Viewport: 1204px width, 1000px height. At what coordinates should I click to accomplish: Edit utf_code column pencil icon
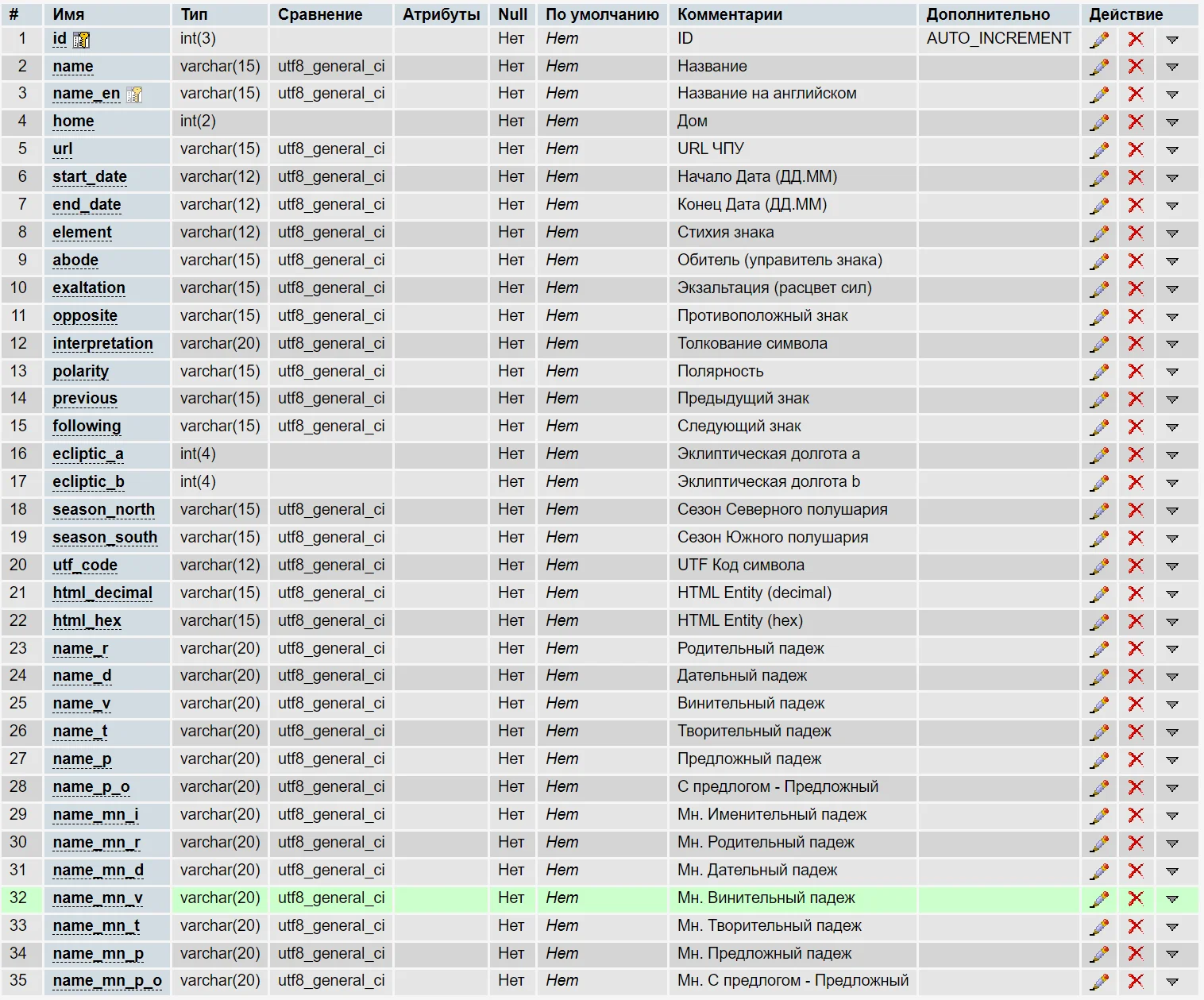coord(1099,566)
